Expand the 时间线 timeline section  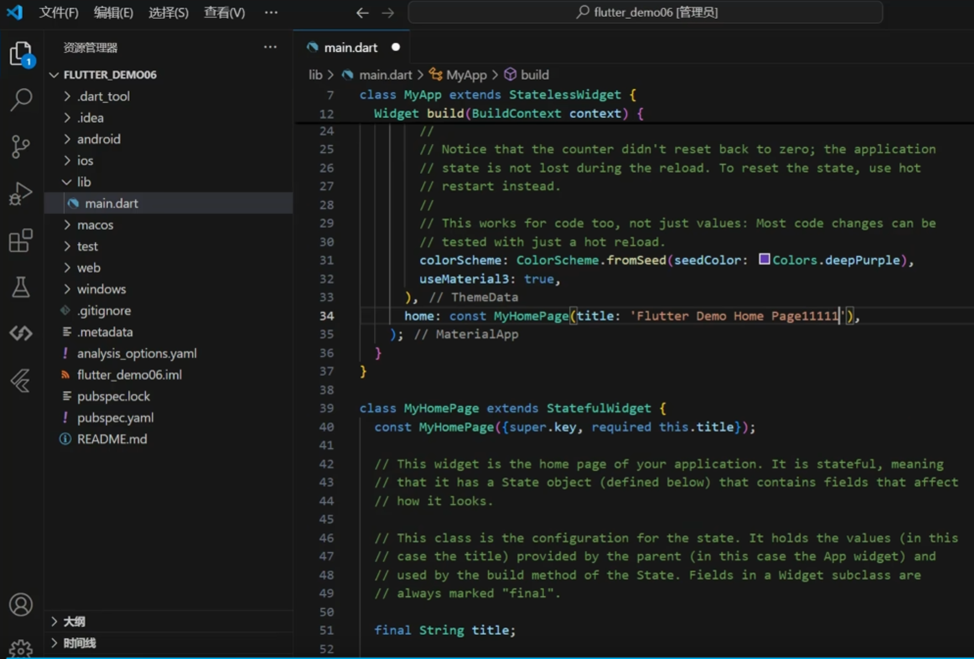79,643
